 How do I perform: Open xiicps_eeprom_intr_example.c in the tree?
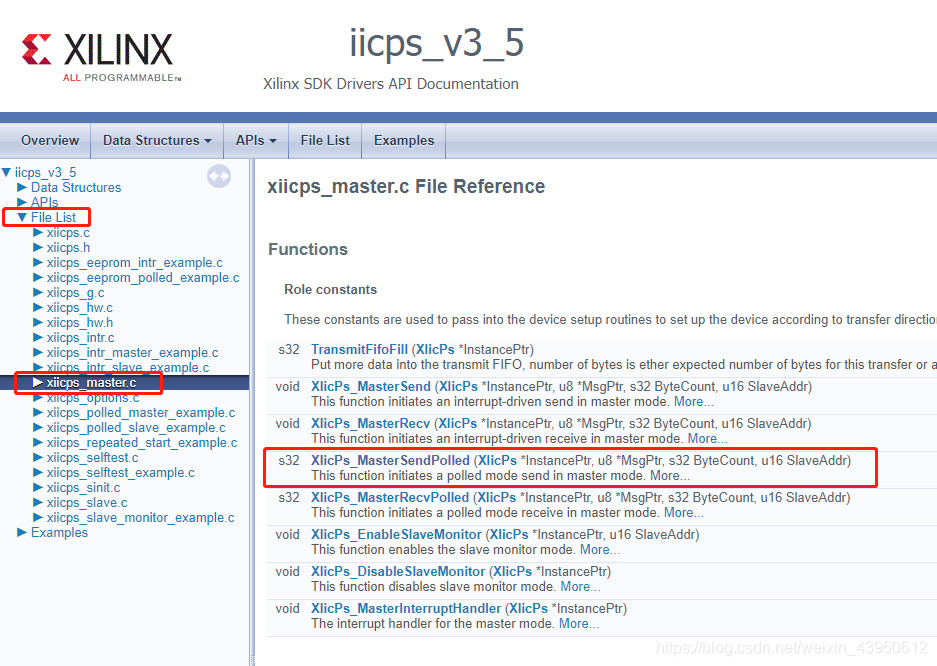pyautogui.click(x=134, y=263)
